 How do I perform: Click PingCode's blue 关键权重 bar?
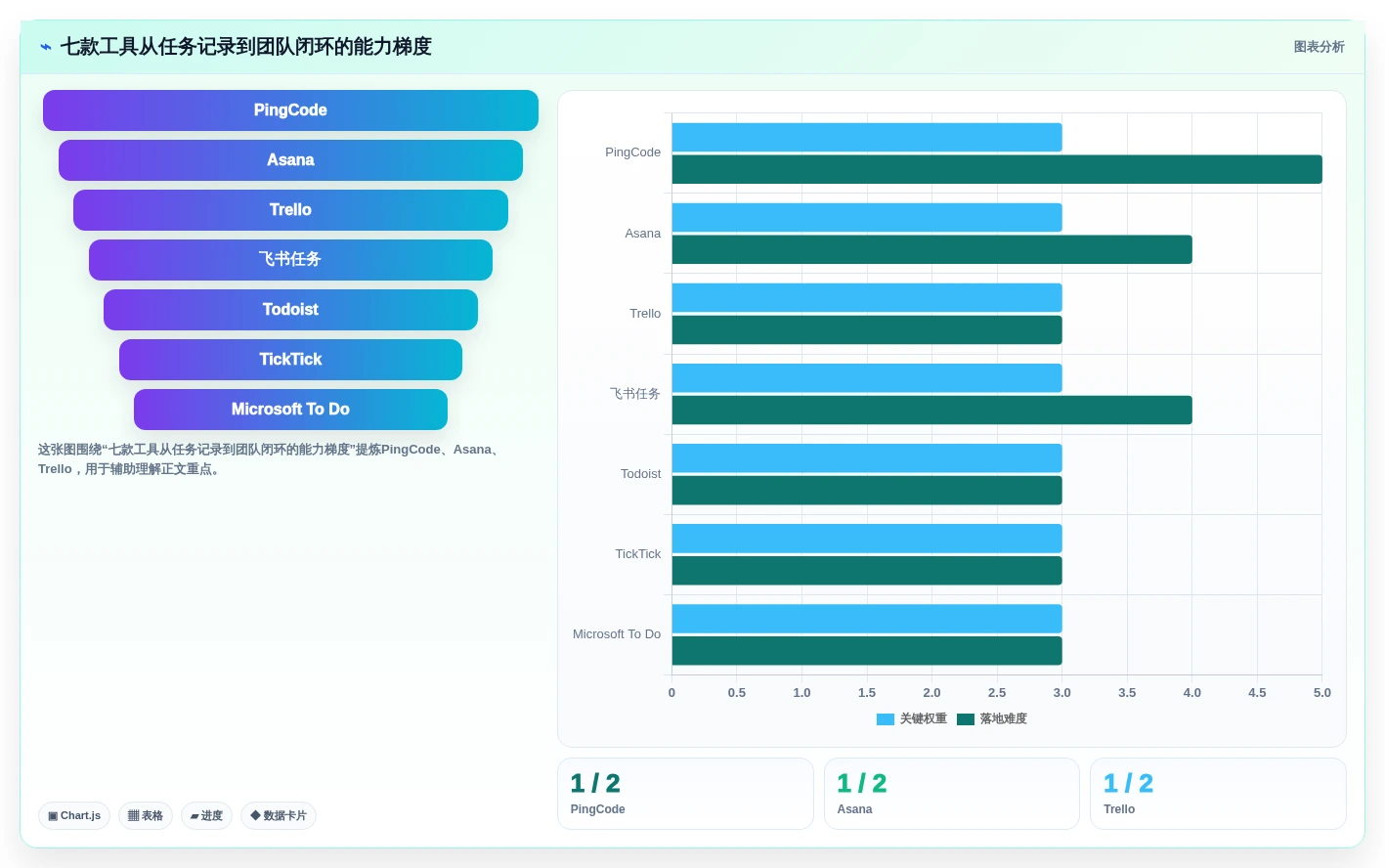867,137
